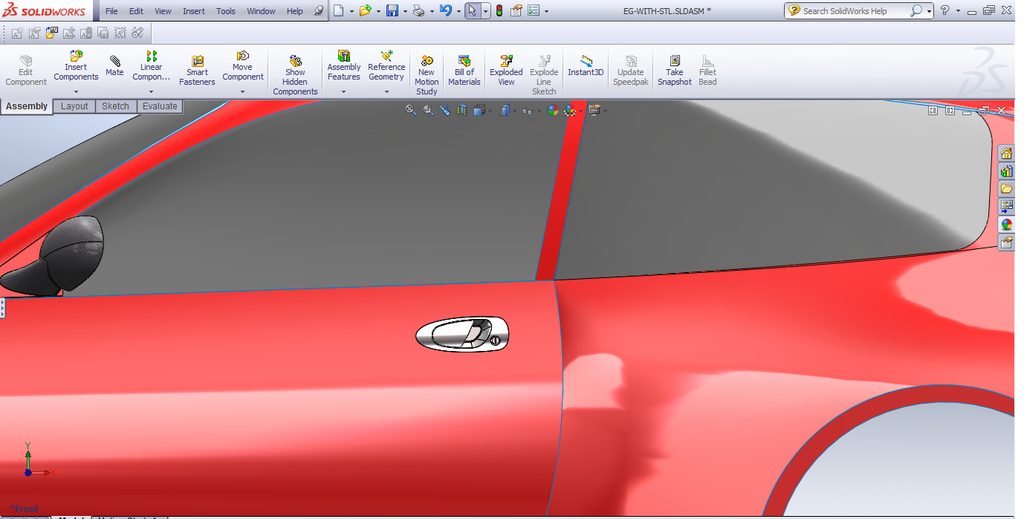Toggle the Select cursor tool
The height and width of the screenshot is (519, 1024).
pos(472,11)
